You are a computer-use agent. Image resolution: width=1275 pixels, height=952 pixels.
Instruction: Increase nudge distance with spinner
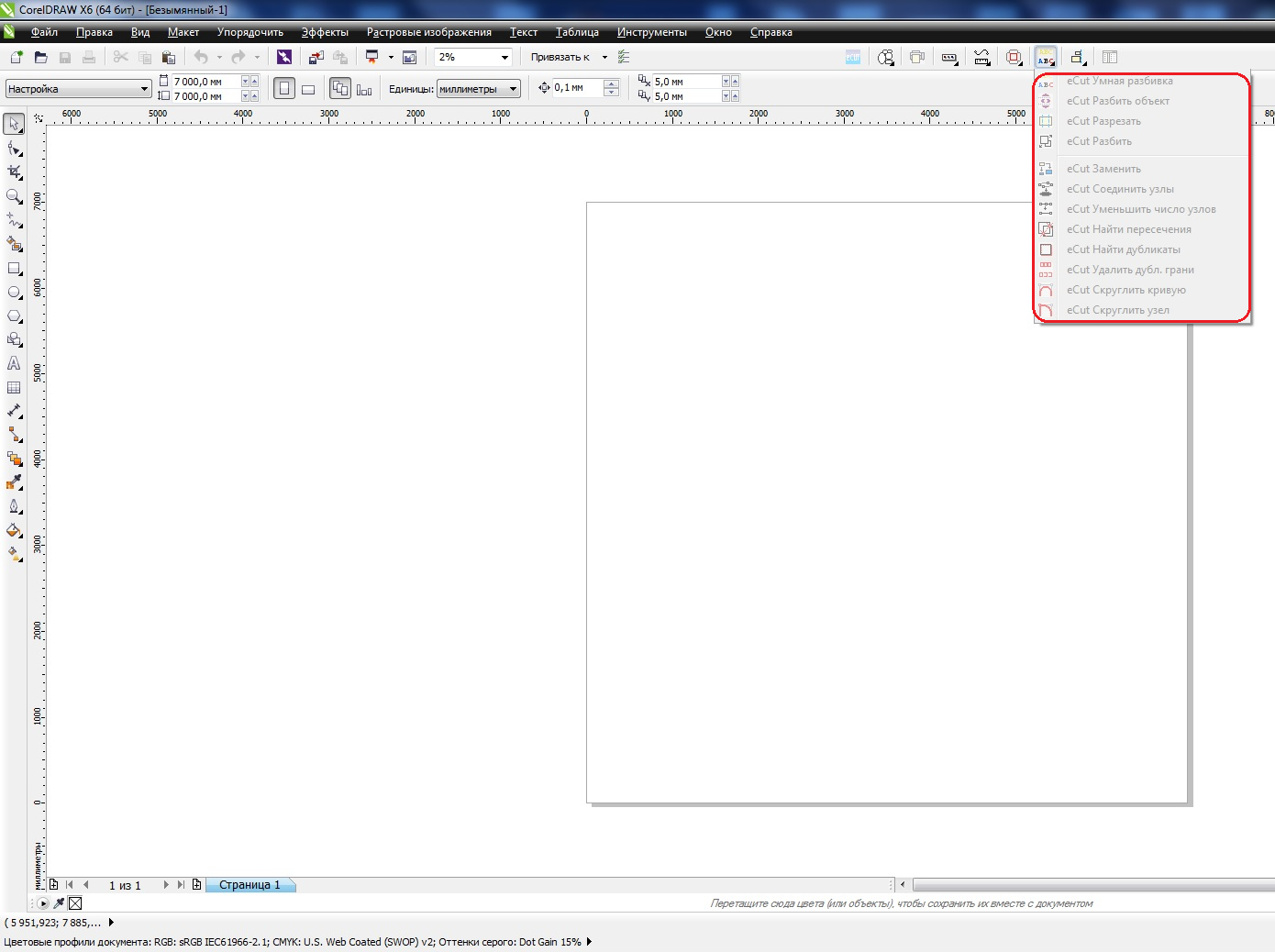(612, 83)
